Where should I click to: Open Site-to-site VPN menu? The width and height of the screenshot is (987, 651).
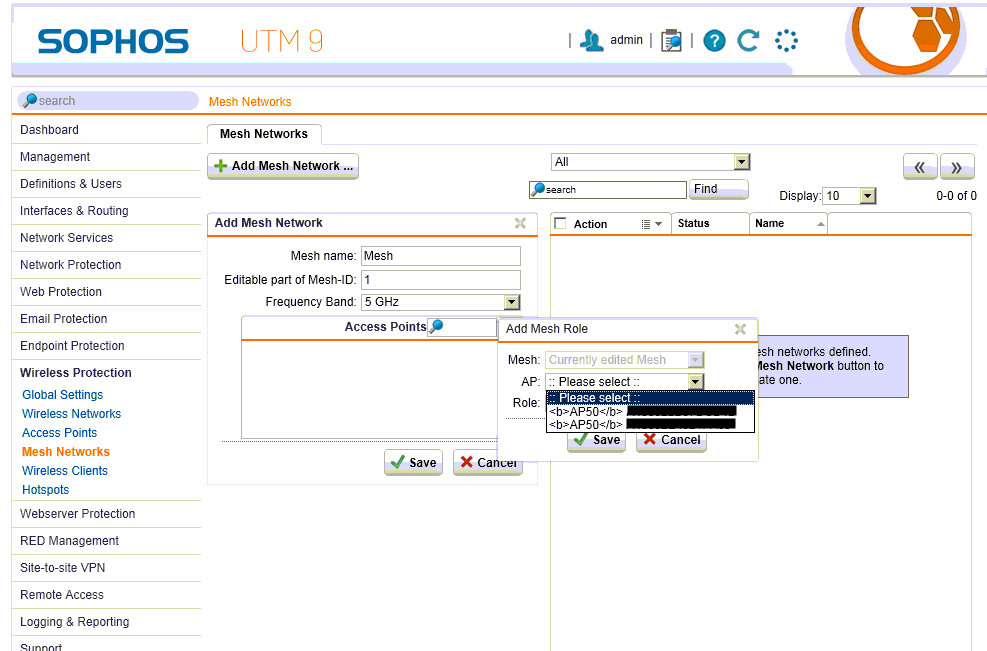(x=62, y=568)
